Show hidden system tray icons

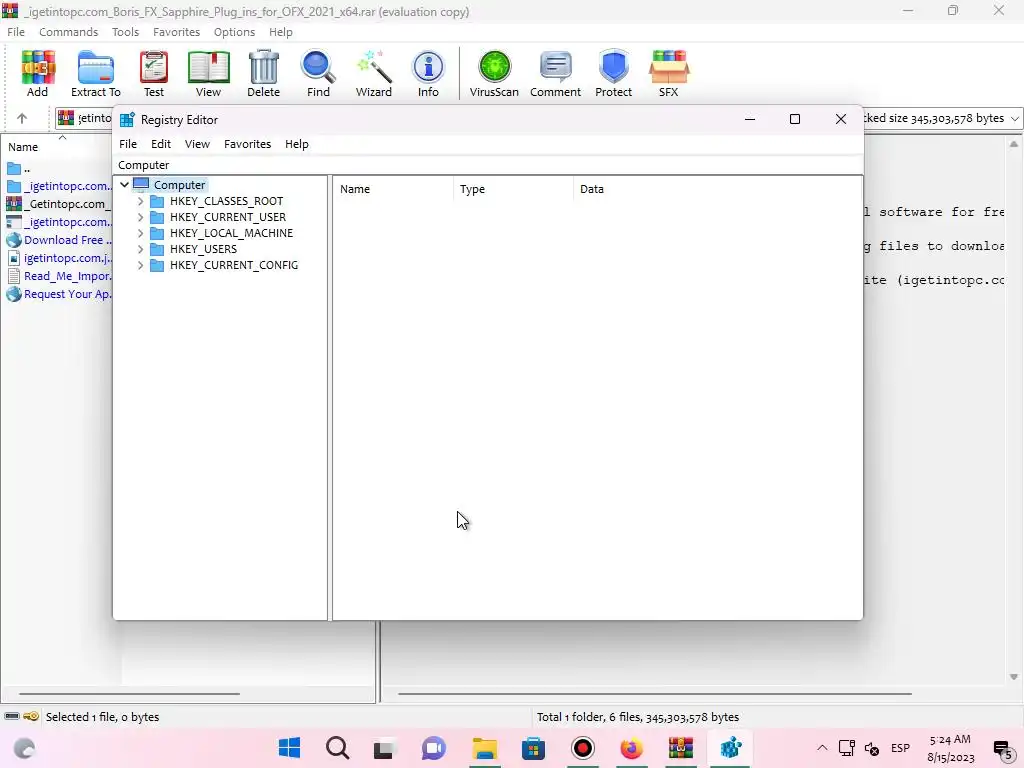click(x=822, y=748)
